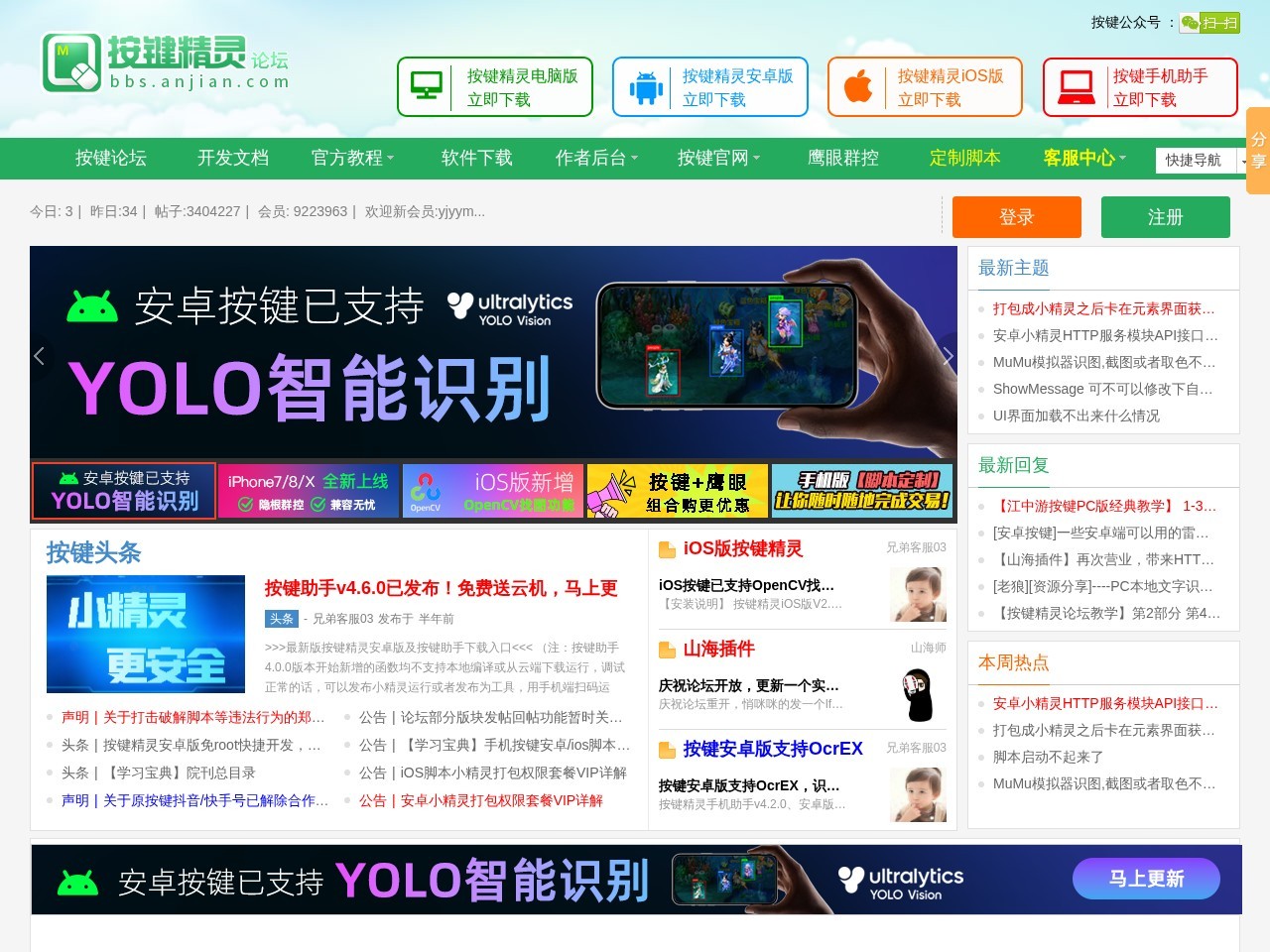Open the 山海插件 section title
Image resolution: width=1270 pixels, height=952 pixels.
click(x=719, y=649)
